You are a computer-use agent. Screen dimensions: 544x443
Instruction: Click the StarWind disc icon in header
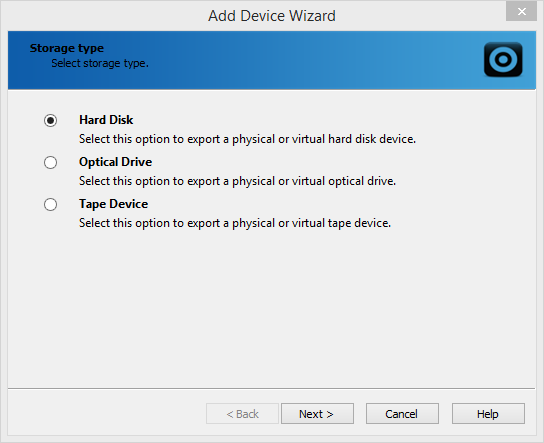(503, 59)
